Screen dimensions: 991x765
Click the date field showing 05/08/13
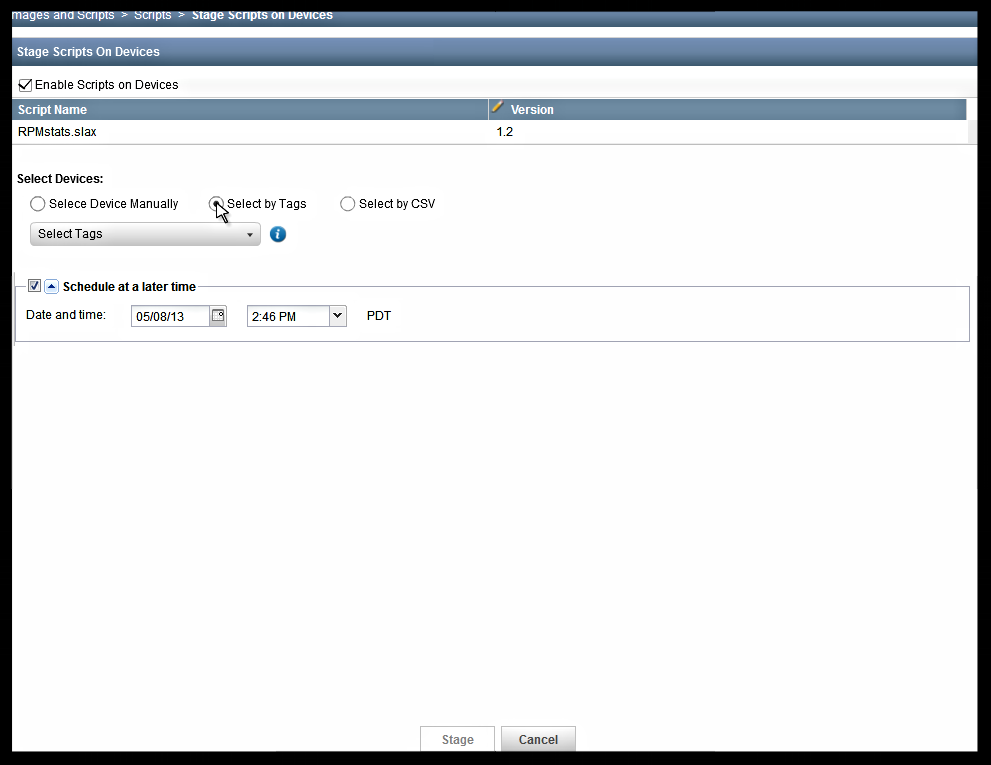tap(171, 316)
